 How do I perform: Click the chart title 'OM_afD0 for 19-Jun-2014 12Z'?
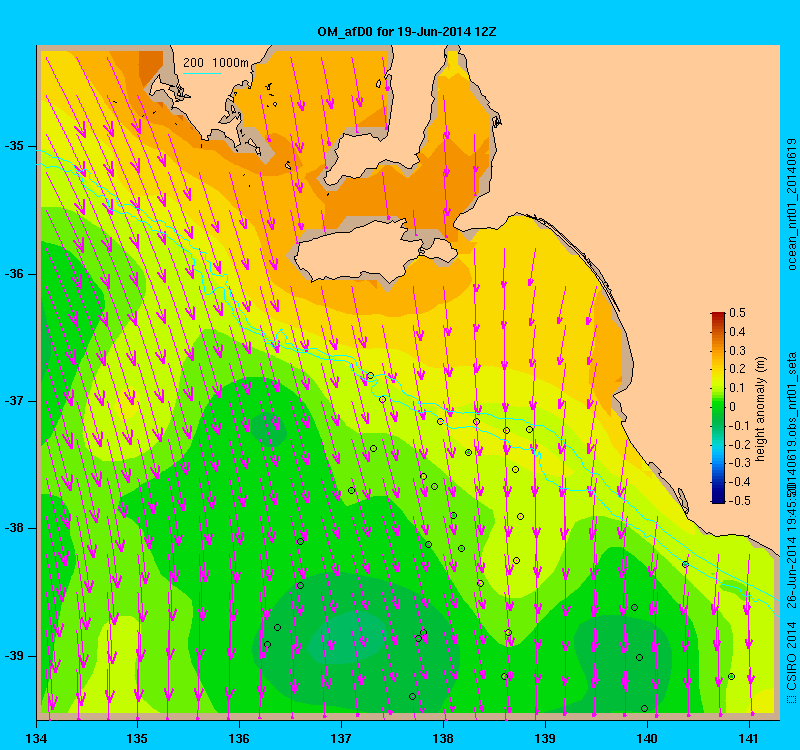coord(407,32)
